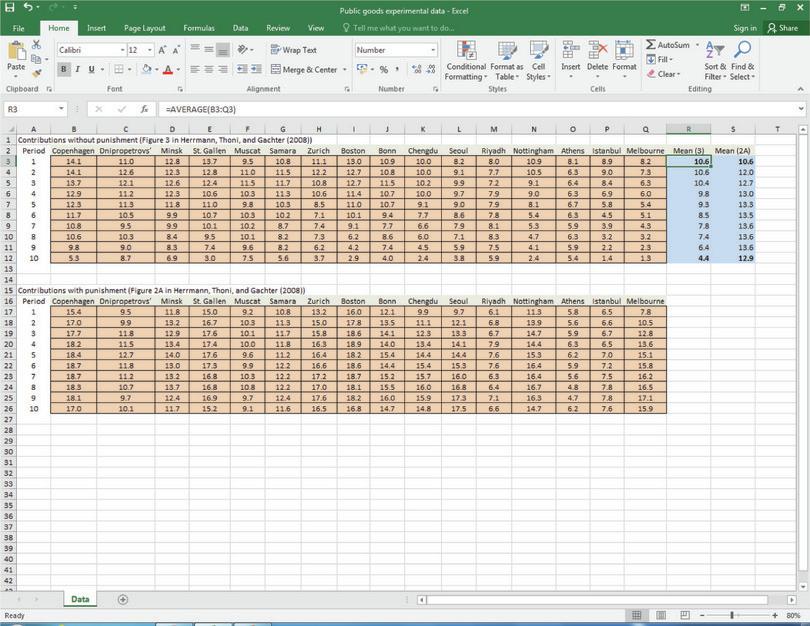The height and width of the screenshot is (626, 810).
Task: Activate the Format Painter
Action: [x=36, y=73]
